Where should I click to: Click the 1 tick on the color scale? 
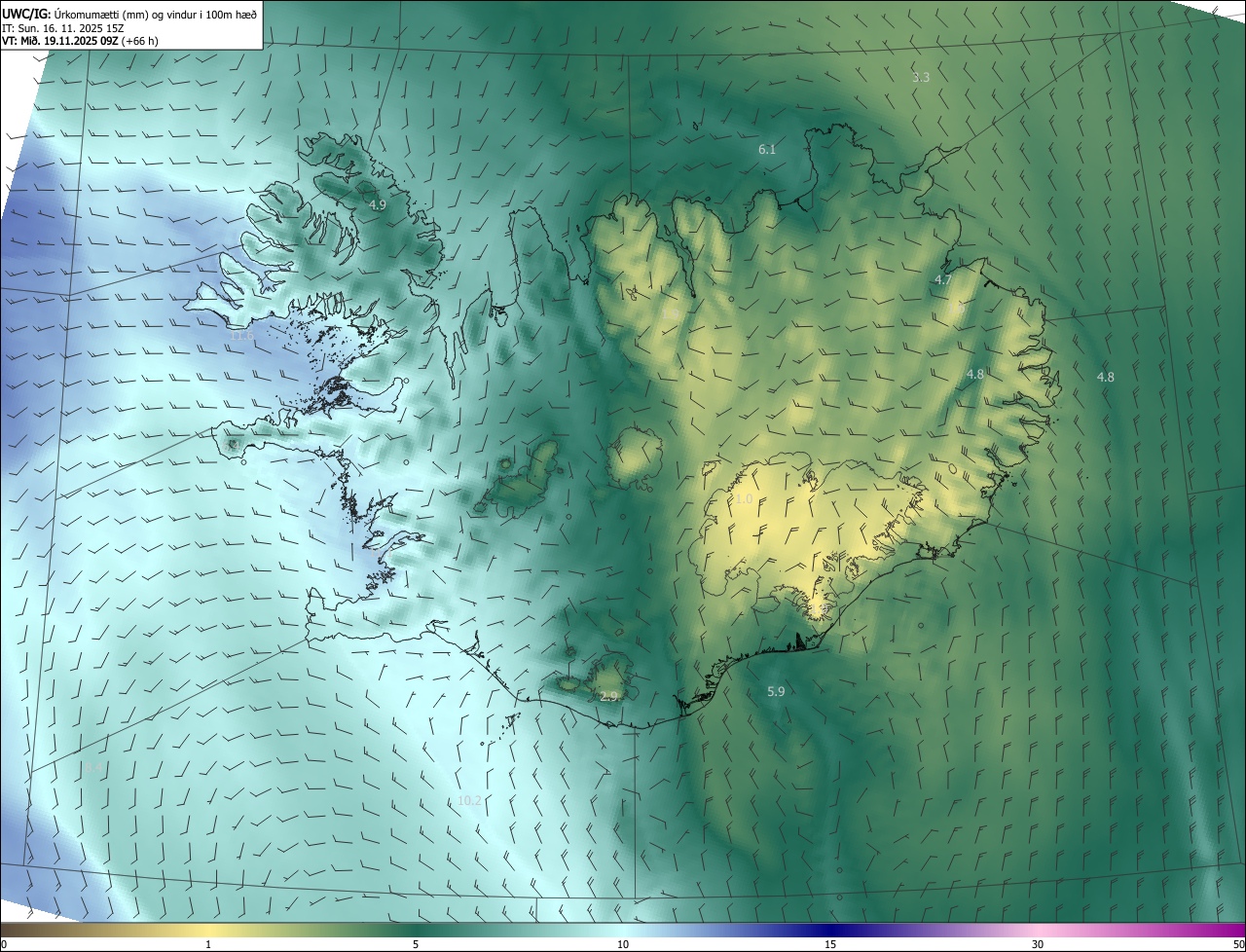pos(208,944)
